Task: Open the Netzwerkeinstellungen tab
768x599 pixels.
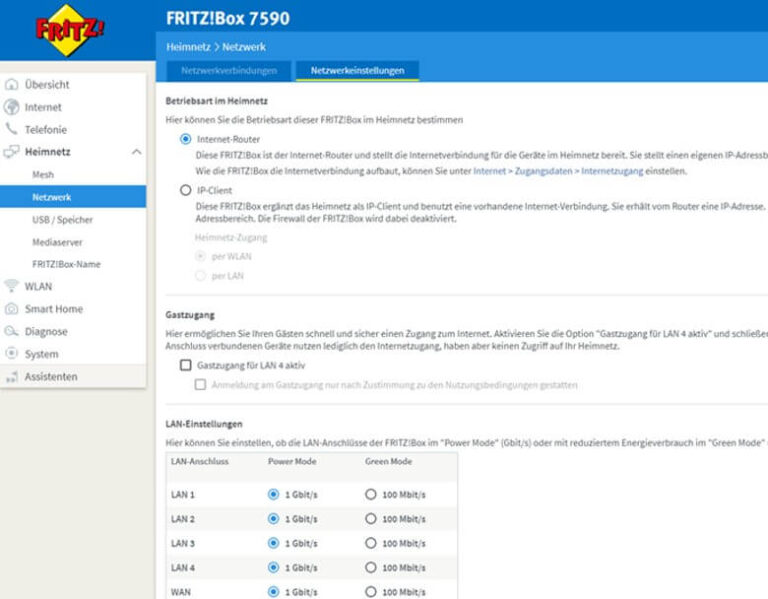Action: (x=357, y=71)
